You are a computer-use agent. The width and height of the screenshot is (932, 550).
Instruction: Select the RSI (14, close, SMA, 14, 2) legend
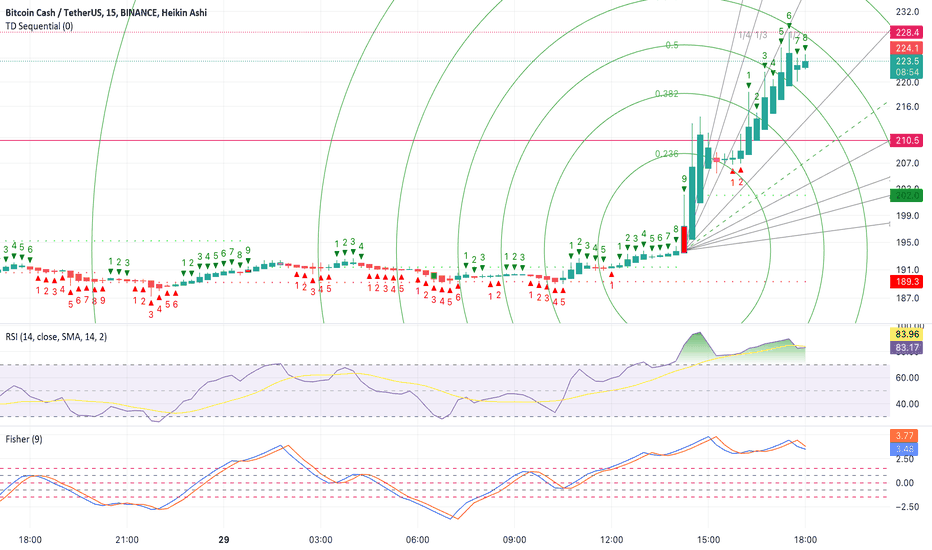[56, 337]
